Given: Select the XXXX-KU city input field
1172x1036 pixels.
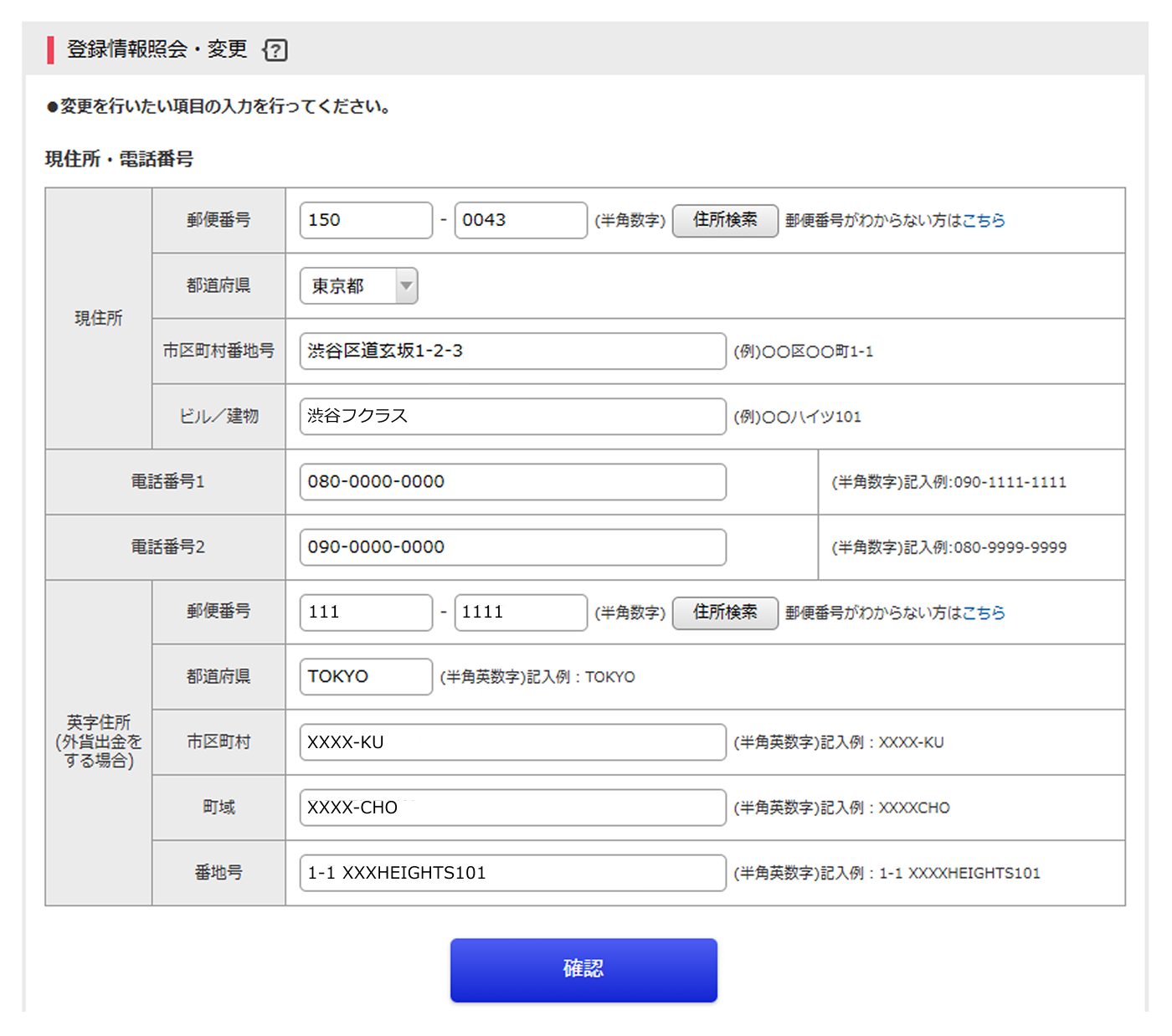Looking at the screenshot, I should click(512, 742).
